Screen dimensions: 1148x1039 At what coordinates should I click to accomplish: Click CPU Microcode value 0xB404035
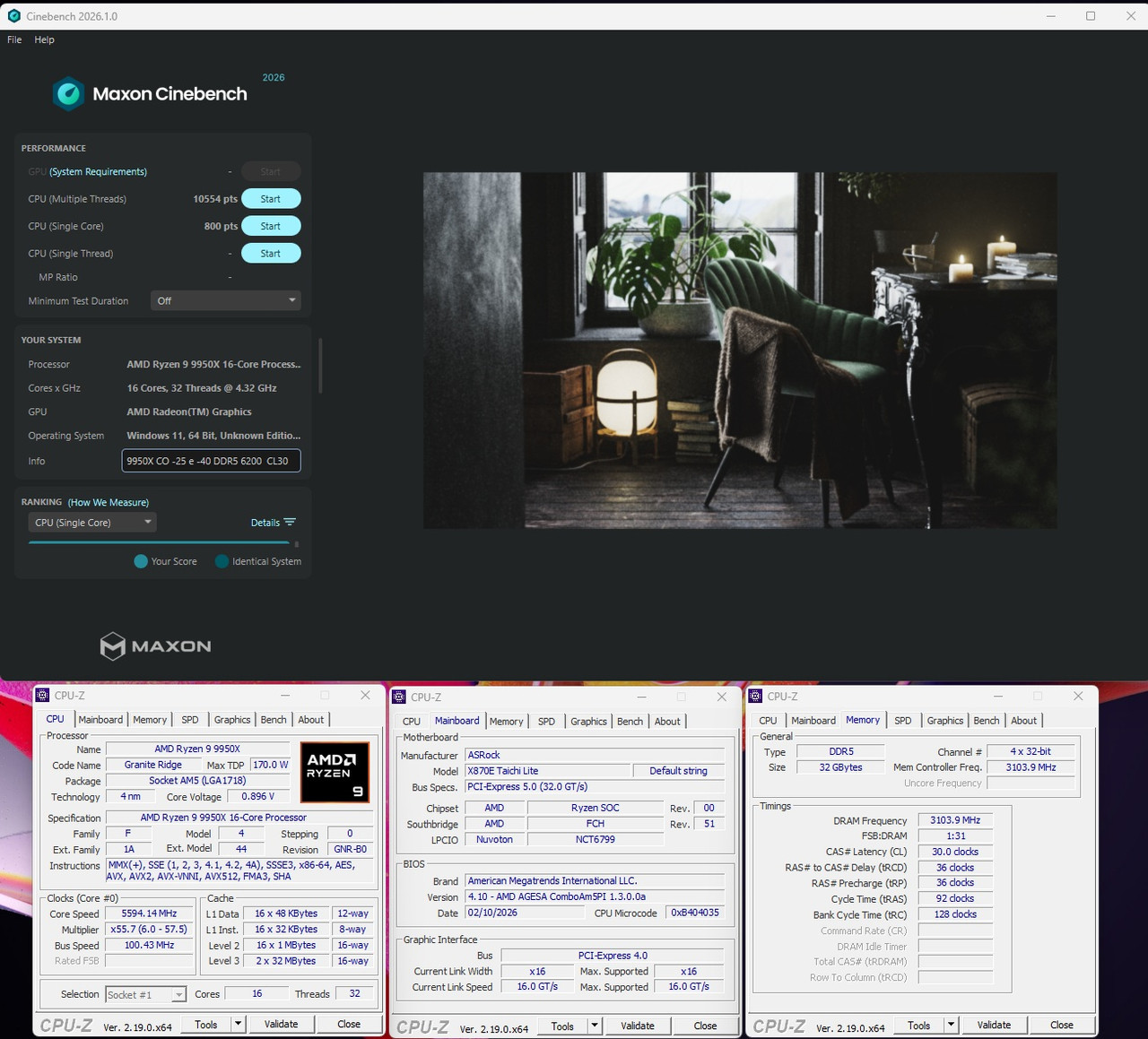[x=695, y=913]
